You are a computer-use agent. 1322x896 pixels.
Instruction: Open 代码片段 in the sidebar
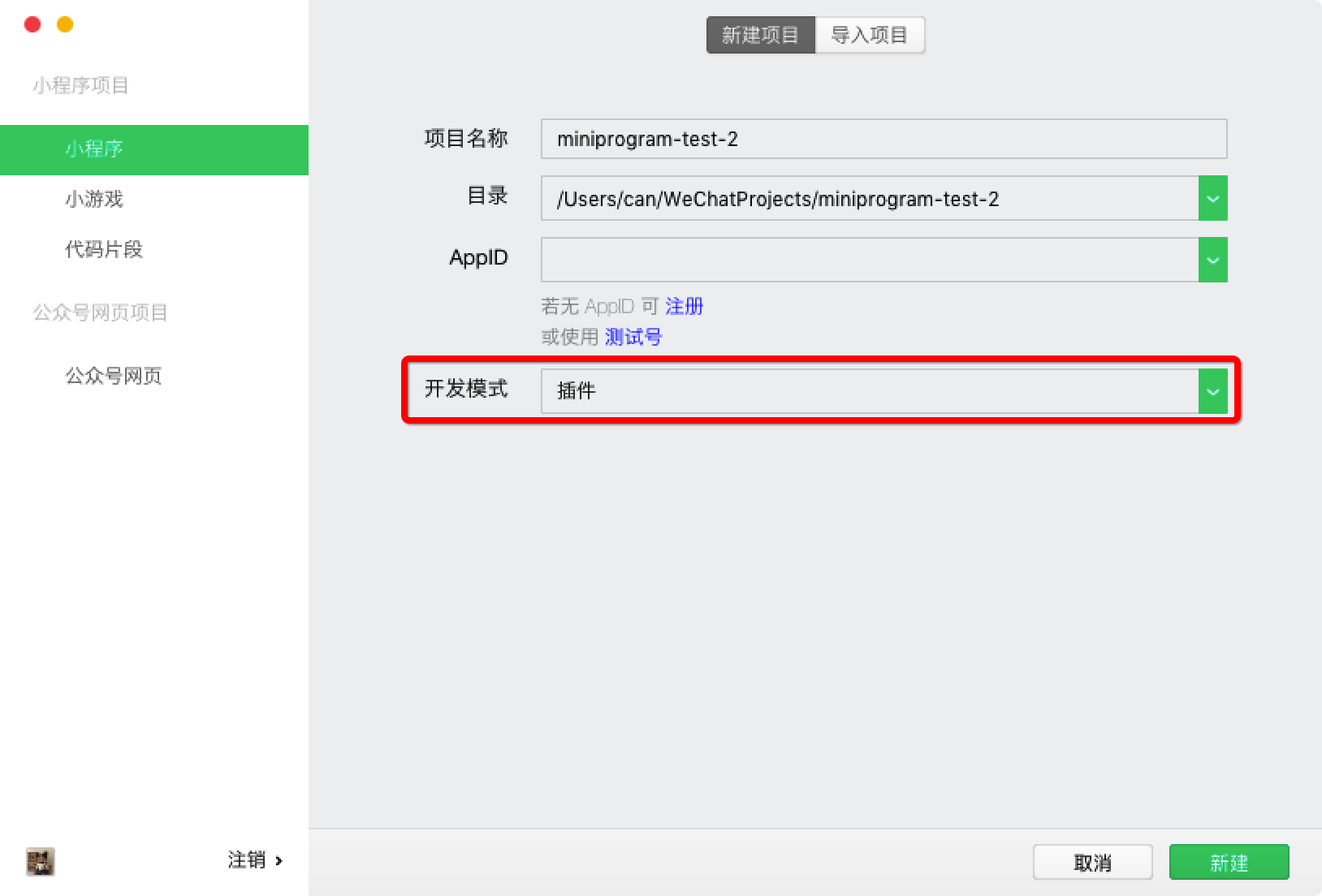click(x=104, y=249)
